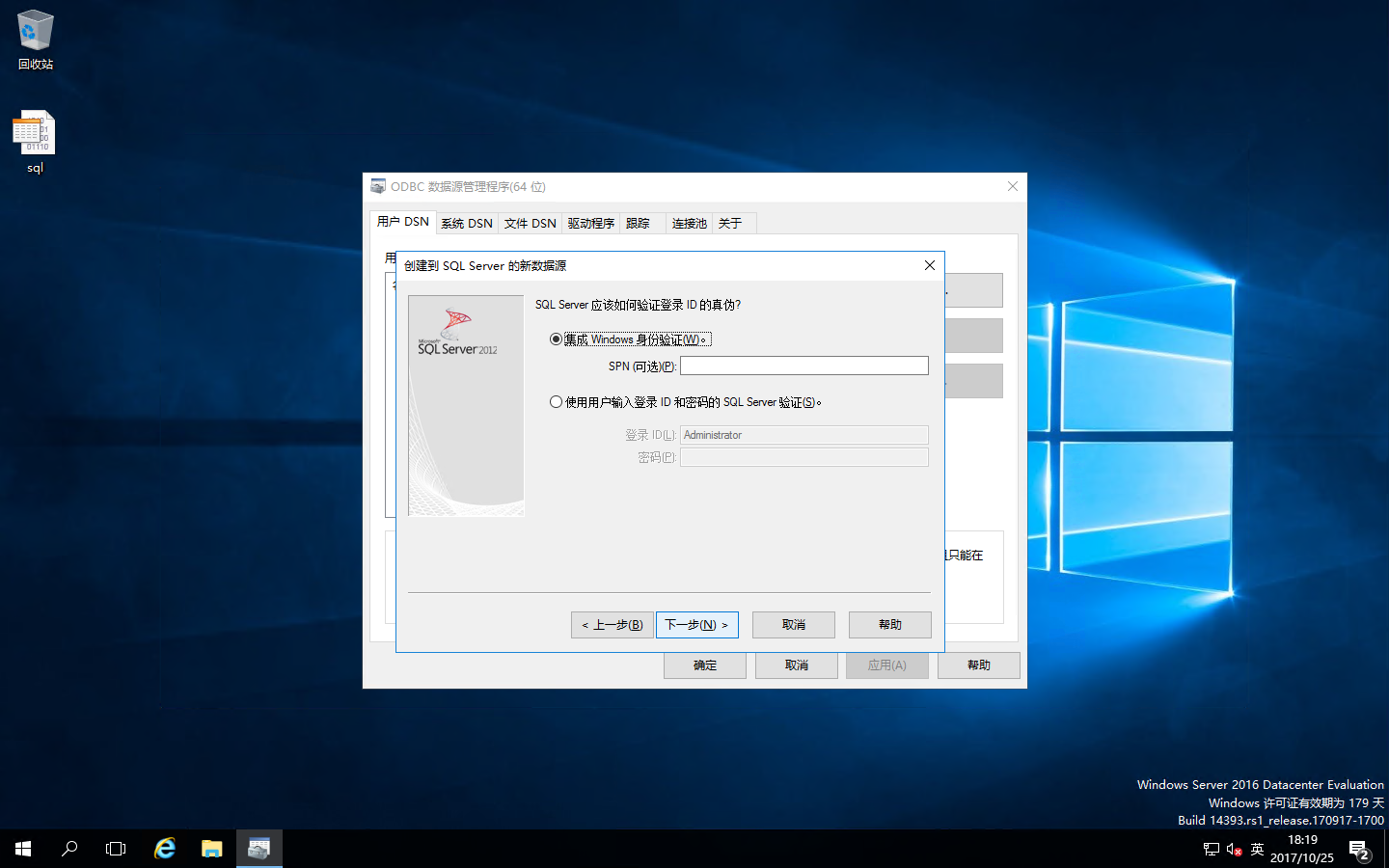Launch Internet Explorer from taskbar
The width and height of the screenshot is (1389, 868).
pos(165,849)
